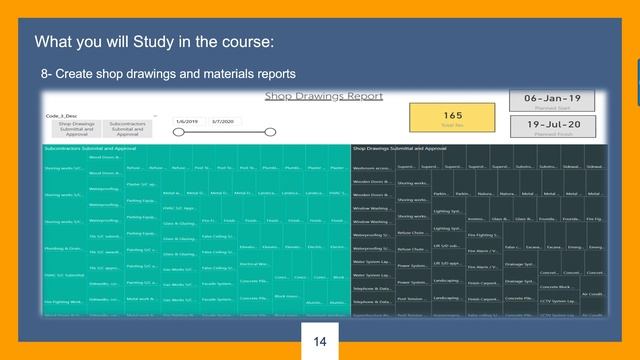Click the dark treemap header Shop Drawings Submittal and Approval
640x360 pixels.
400,149
